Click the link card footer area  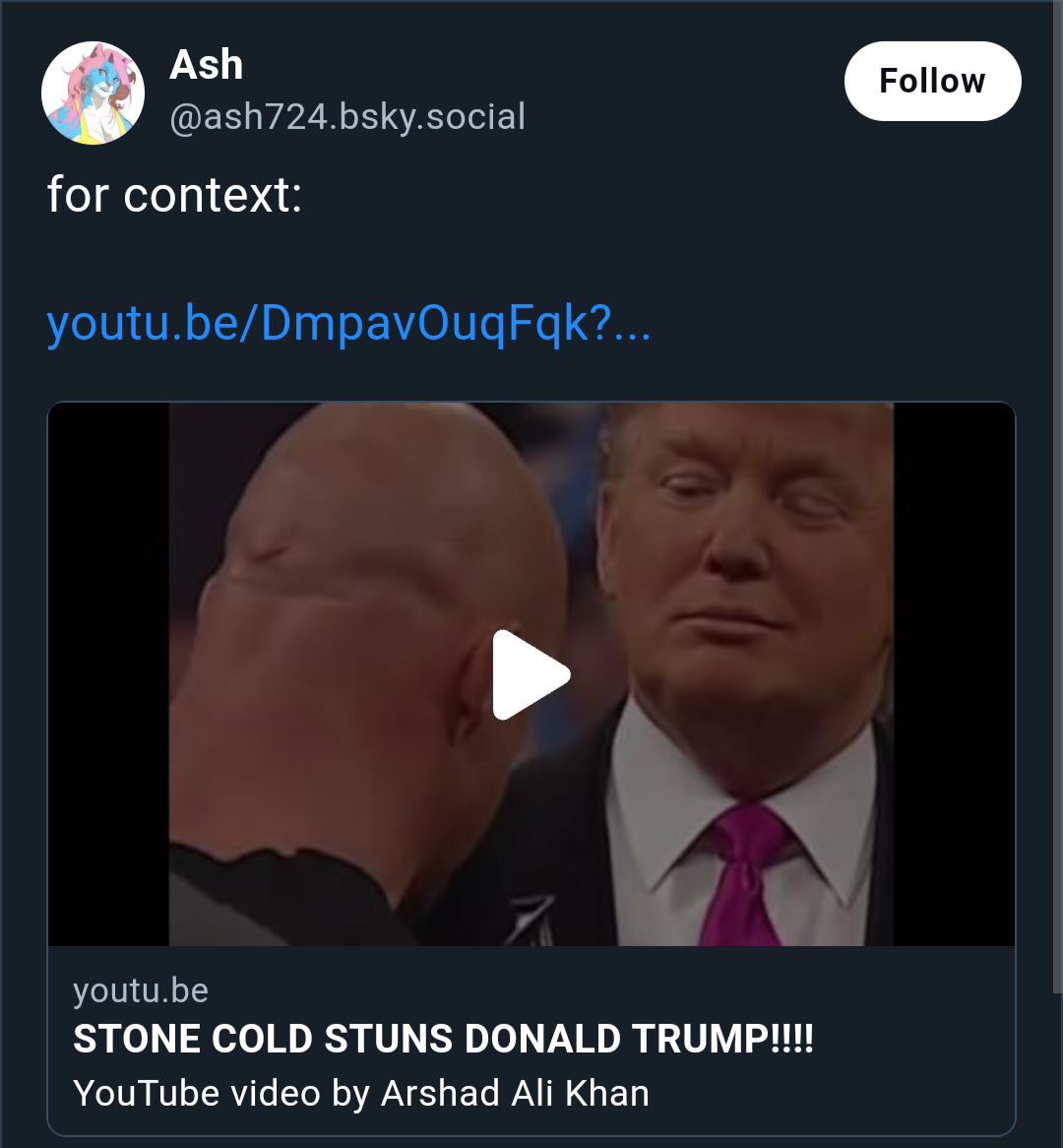click(x=531, y=1041)
